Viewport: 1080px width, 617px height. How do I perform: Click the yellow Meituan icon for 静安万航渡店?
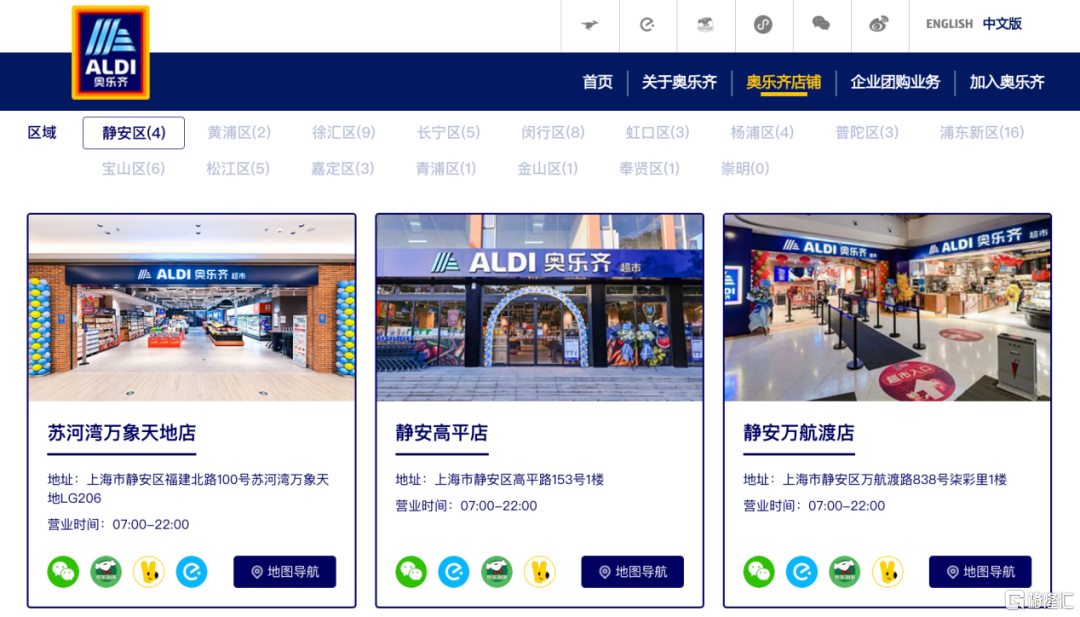tap(887, 572)
